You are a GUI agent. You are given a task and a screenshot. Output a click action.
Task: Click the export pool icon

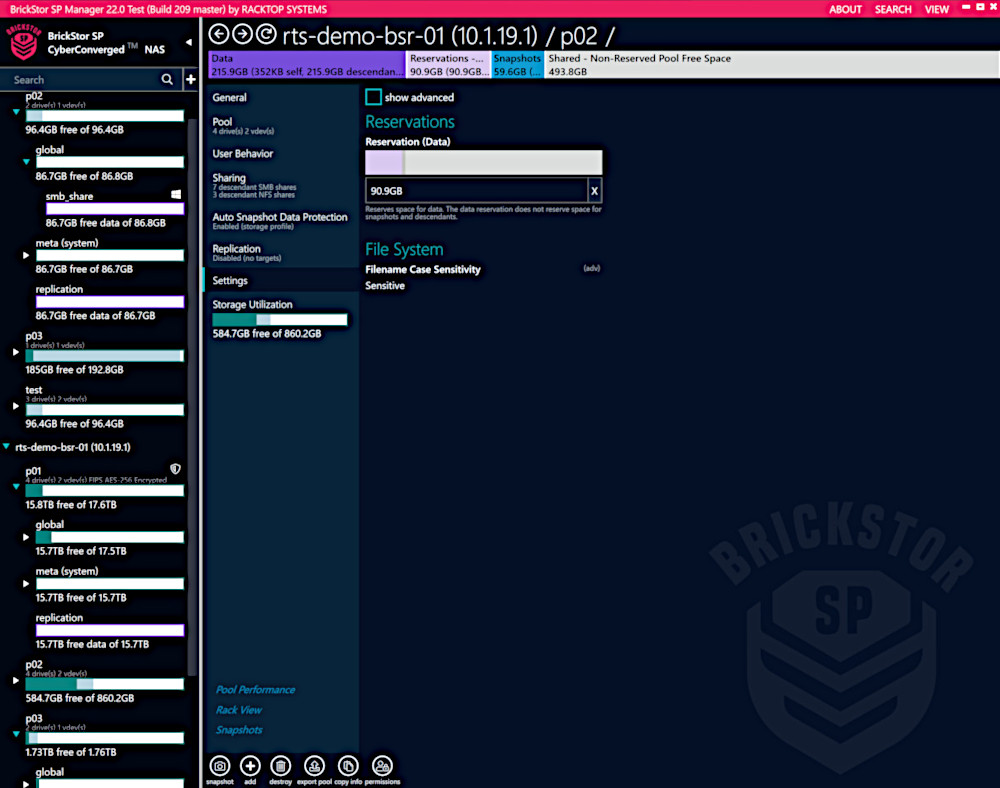point(313,765)
